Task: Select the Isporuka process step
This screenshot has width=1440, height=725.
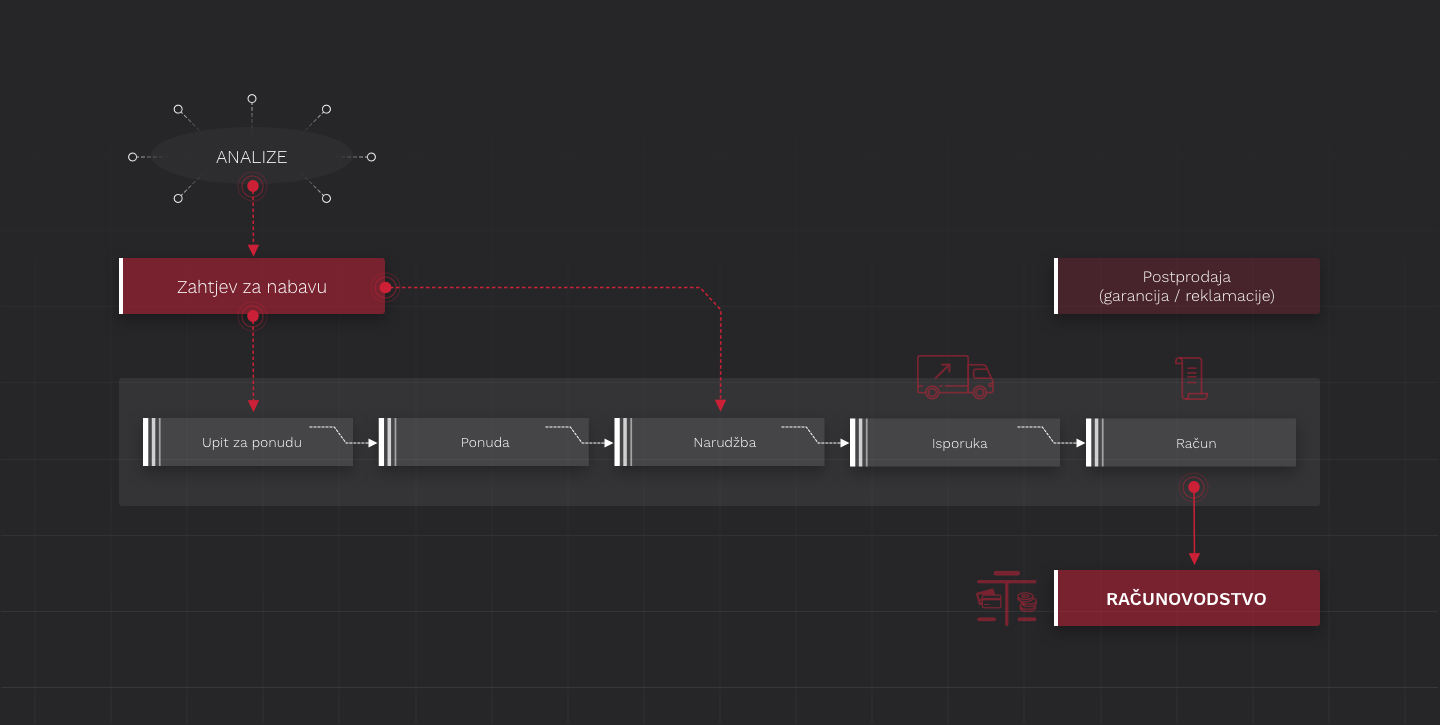Action: tap(958, 442)
